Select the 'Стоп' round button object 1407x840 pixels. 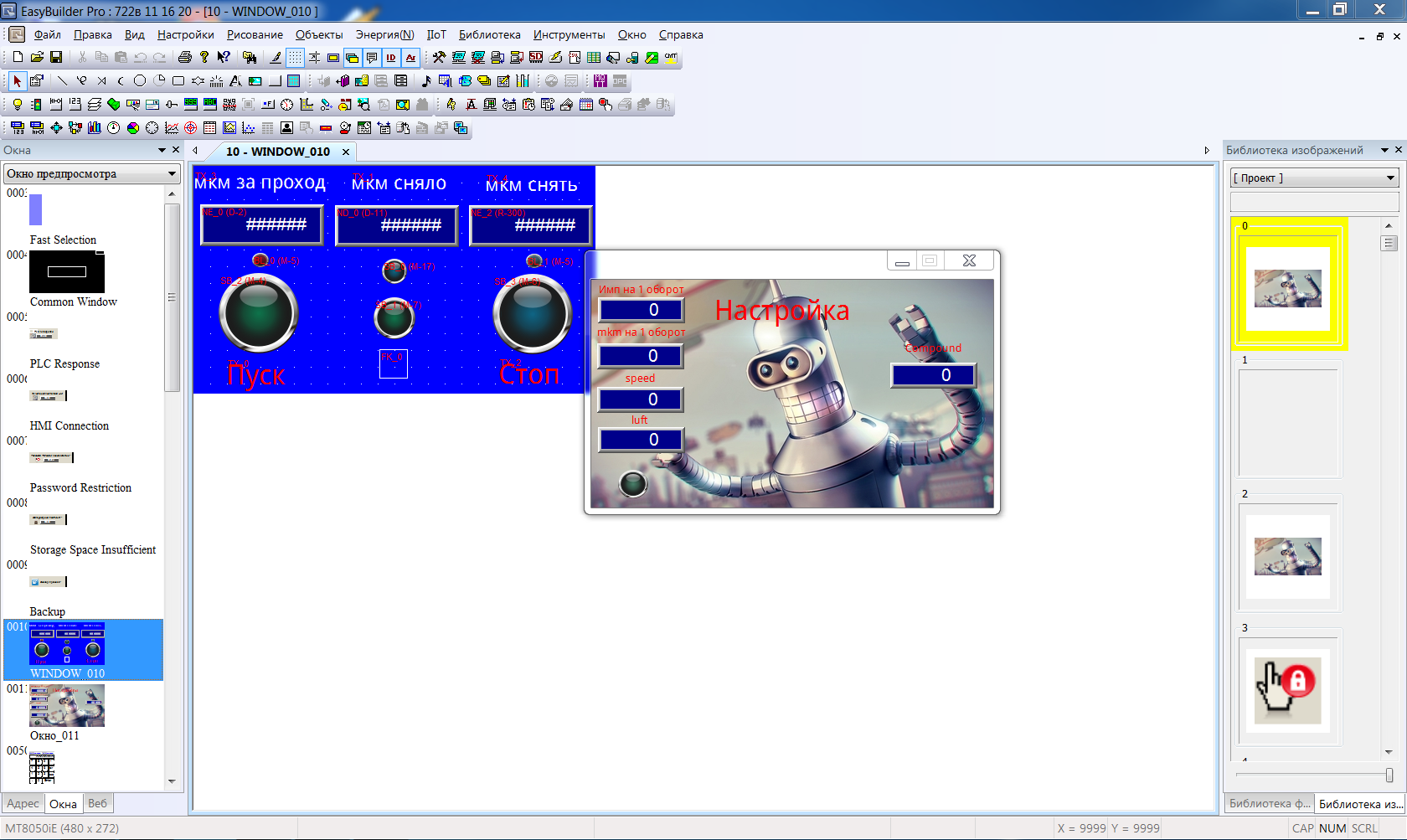pos(532,313)
